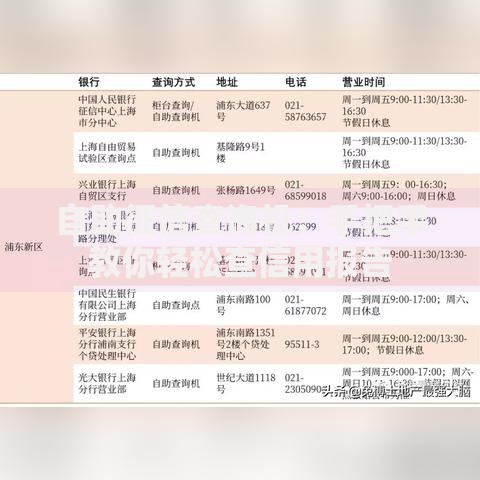The image size is (480, 480).
Task: Click phone number 021-61877072
Action: 305,305
